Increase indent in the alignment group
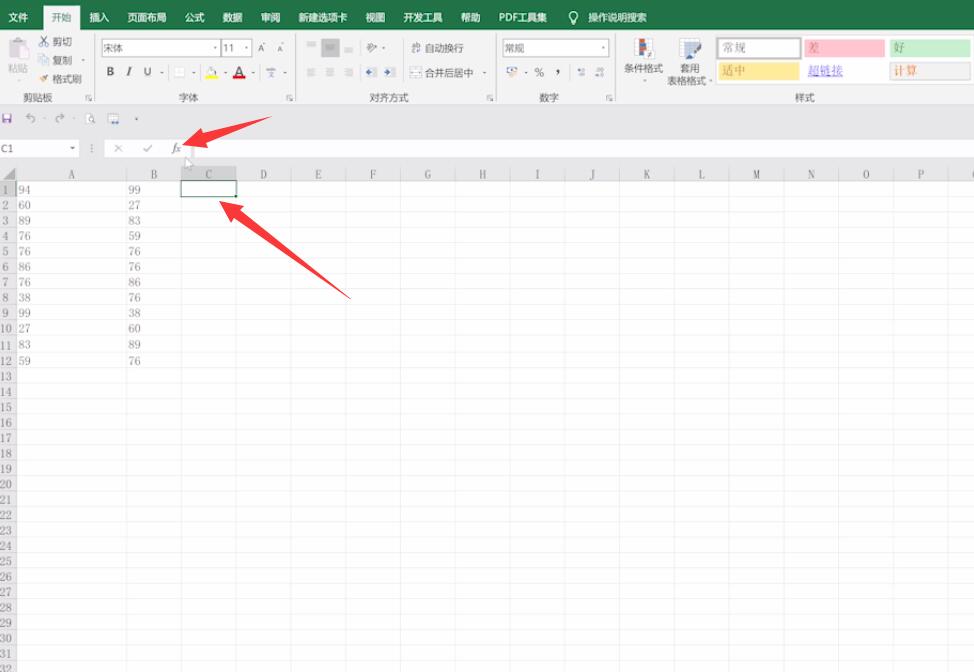This screenshot has height=672, width=974. click(x=389, y=73)
